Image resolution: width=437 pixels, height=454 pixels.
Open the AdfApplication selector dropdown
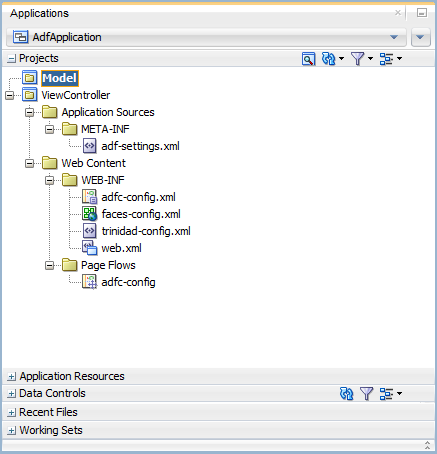pyautogui.click(x=206, y=37)
